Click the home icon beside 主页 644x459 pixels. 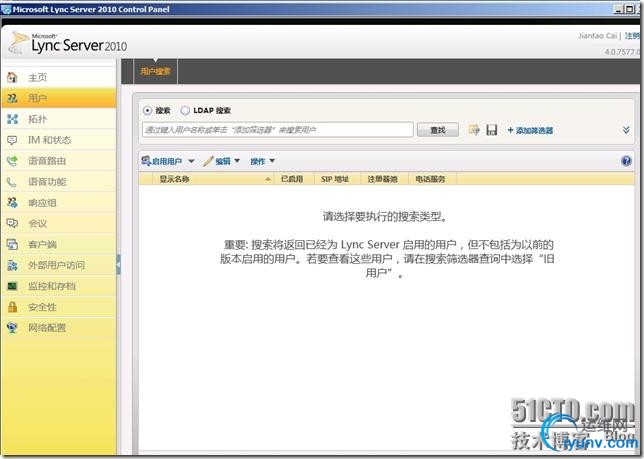tap(12, 77)
